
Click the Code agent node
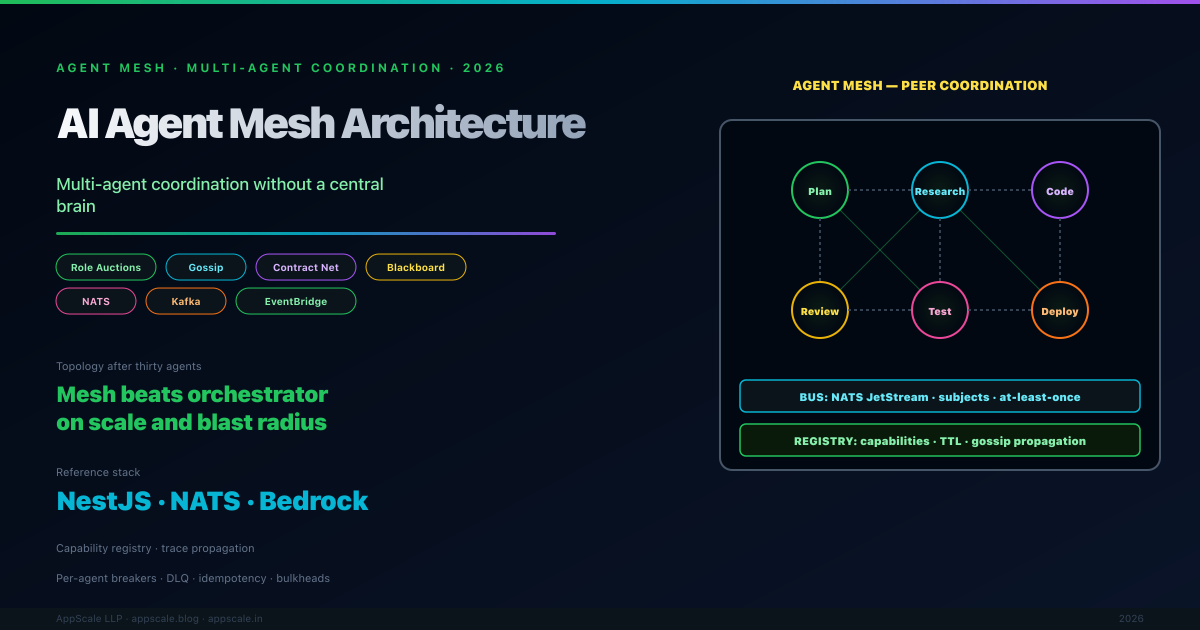click(1060, 190)
